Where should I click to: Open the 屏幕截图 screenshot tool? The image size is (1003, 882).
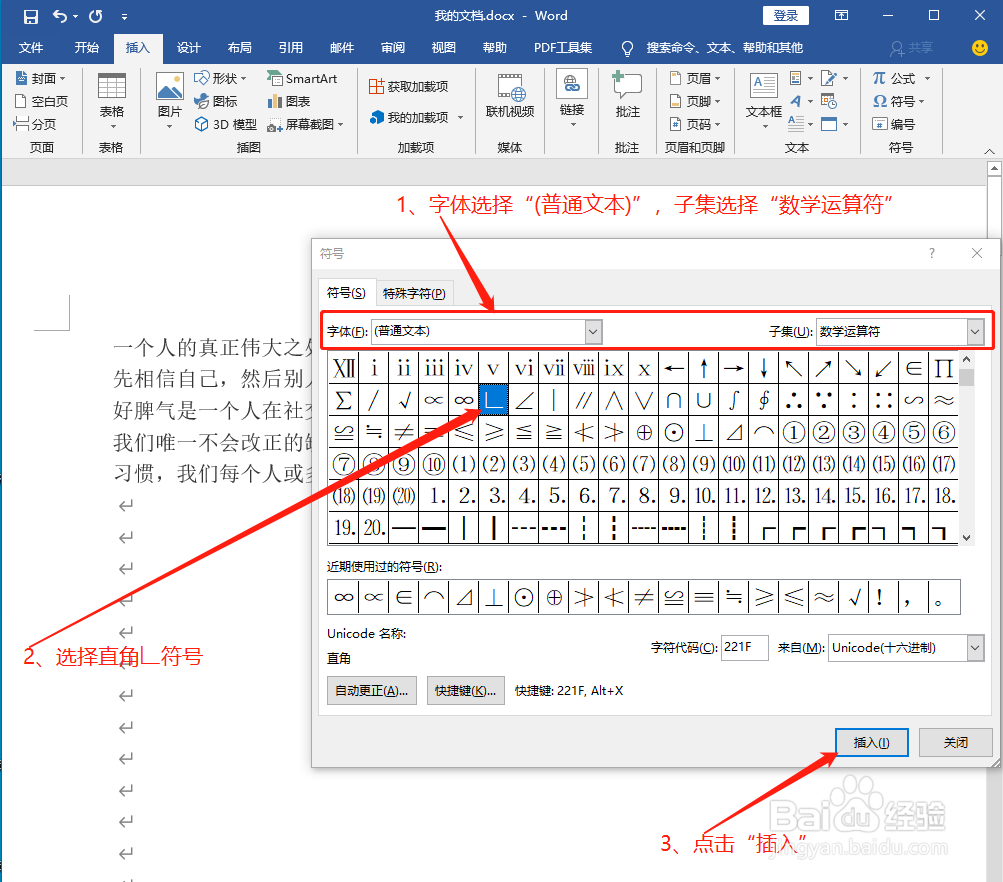point(306,124)
